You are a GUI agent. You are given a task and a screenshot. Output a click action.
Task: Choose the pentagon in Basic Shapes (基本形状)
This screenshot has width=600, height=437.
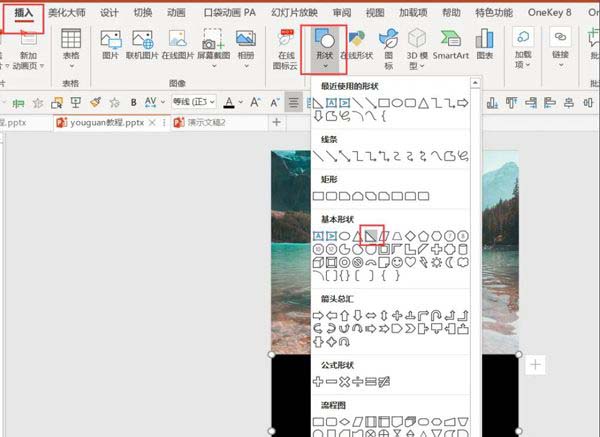click(x=423, y=236)
